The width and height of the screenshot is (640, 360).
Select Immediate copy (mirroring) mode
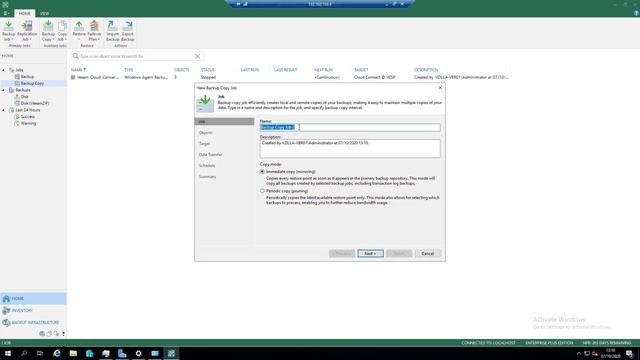[x=262, y=172]
